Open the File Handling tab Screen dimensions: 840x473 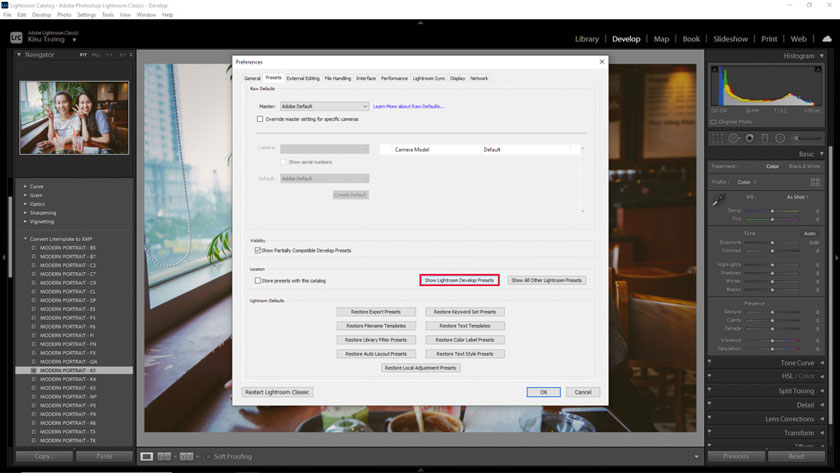click(338, 78)
